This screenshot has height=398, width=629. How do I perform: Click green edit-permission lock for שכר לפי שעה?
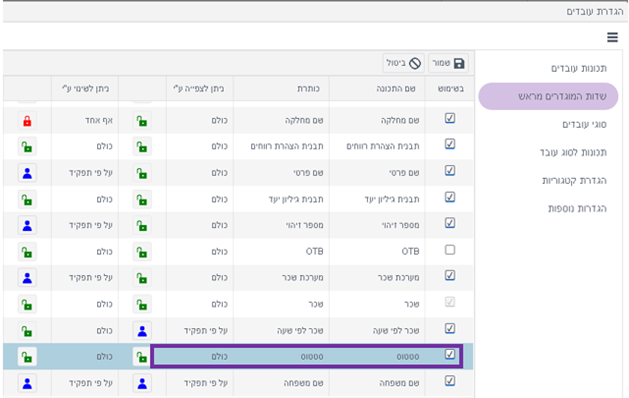(x=27, y=331)
